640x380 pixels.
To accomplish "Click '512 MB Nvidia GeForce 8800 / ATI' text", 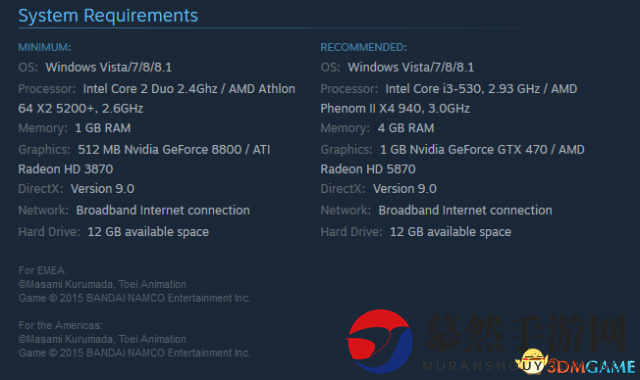I will 174,150.
